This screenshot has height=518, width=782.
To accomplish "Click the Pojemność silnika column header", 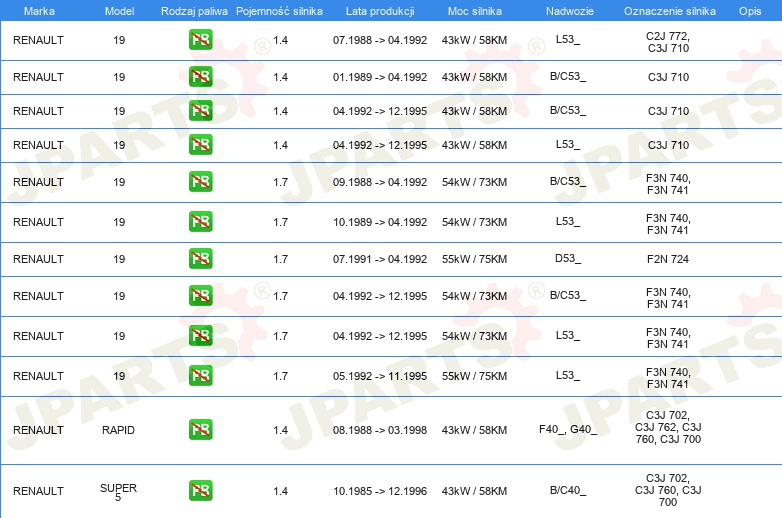I will click(280, 10).
